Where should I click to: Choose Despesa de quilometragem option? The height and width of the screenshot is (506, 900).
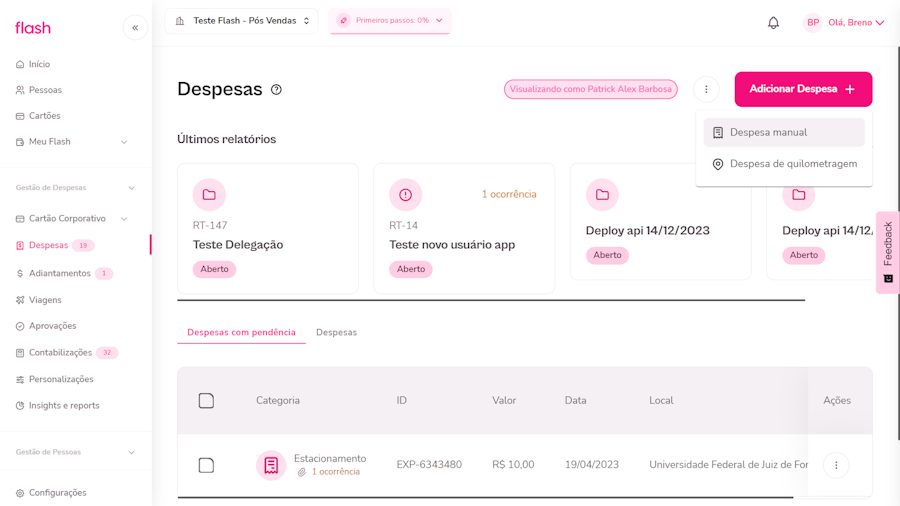793,164
